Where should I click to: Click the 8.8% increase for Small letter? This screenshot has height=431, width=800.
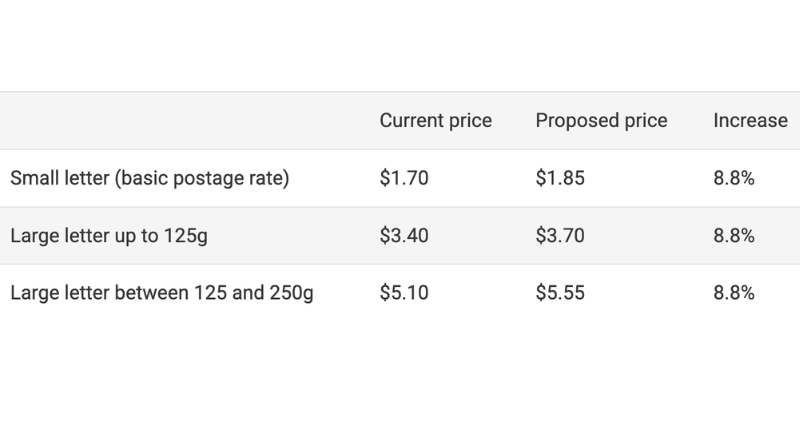[733, 179]
